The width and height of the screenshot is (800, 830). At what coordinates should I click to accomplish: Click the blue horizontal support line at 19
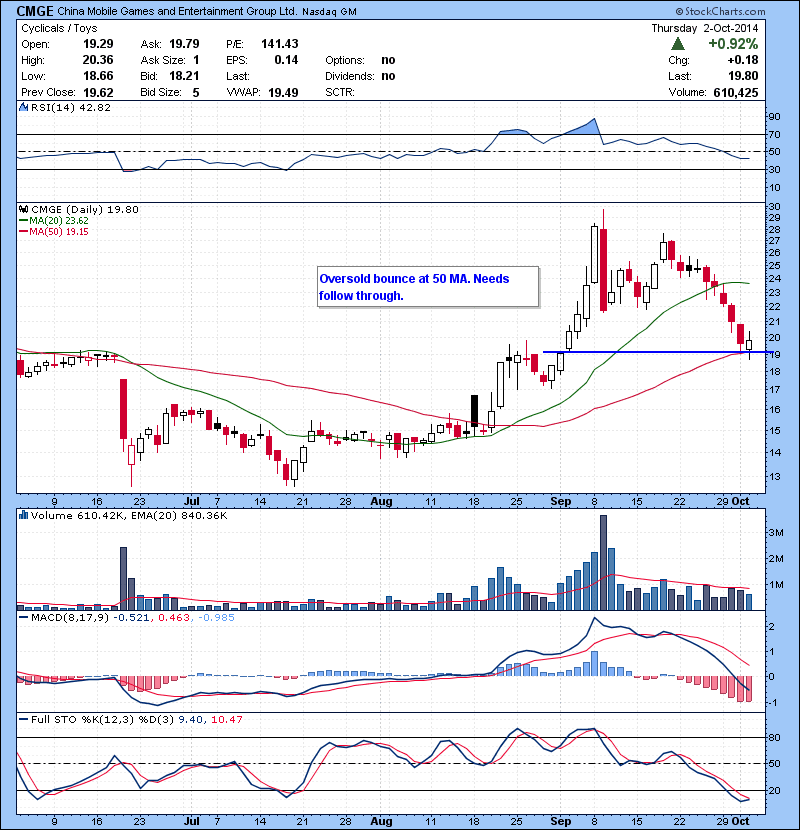click(657, 352)
